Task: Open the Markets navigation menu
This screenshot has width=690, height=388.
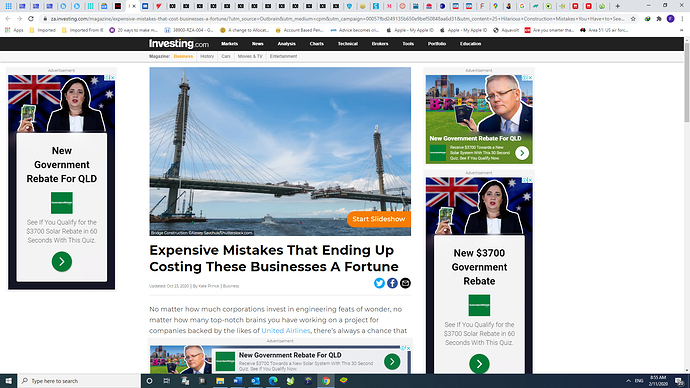Action: coord(229,44)
